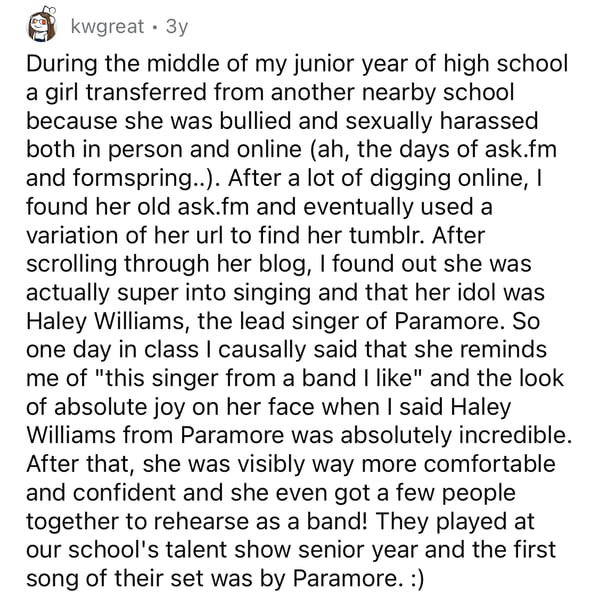
Task: Click the word "harassed" in the comment
Action: click(488, 121)
